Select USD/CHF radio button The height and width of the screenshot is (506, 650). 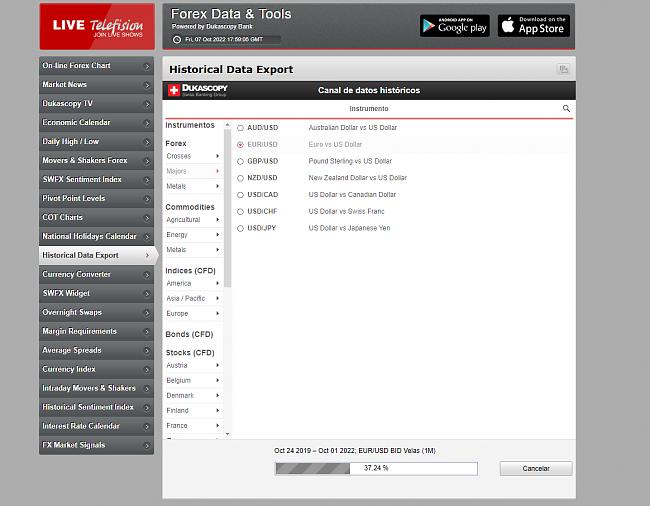(x=240, y=212)
